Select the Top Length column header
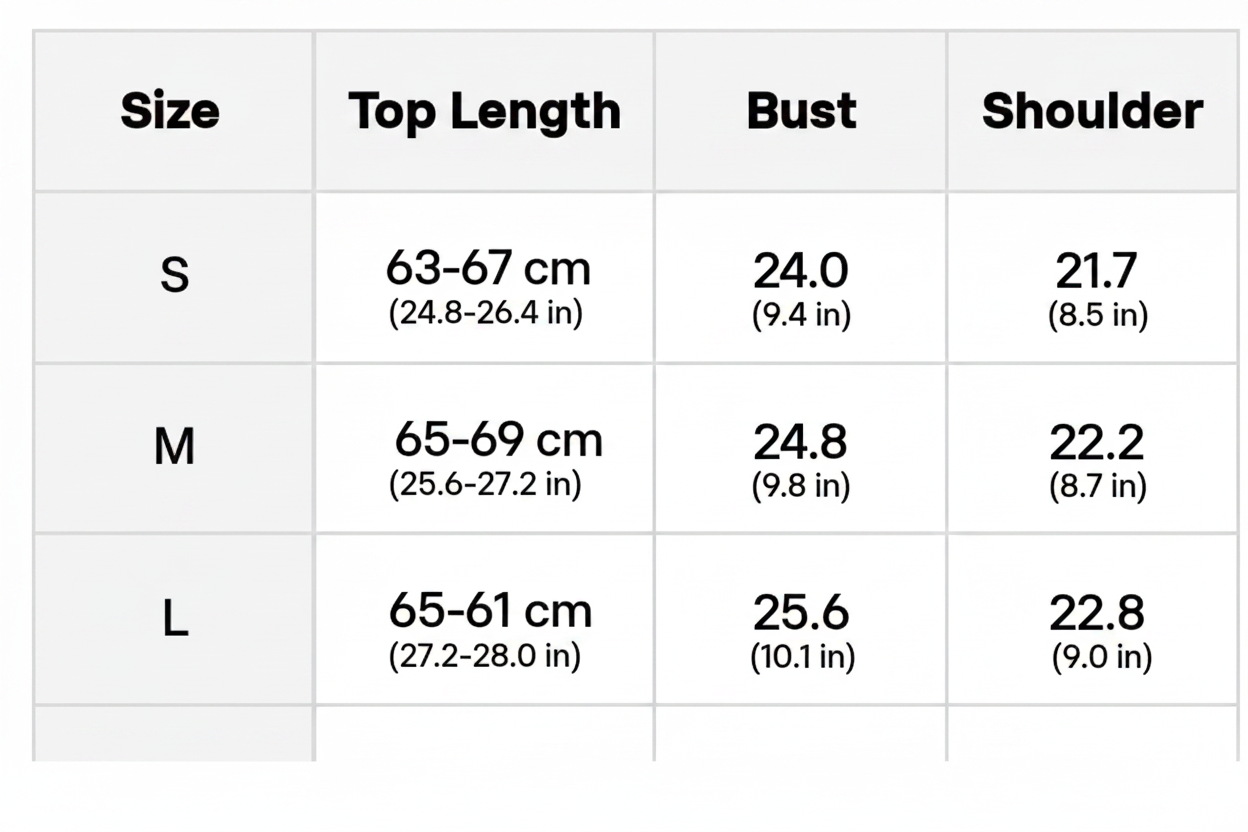This screenshot has height=832, width=1248. pyautogui.click(x=485, y=111)
